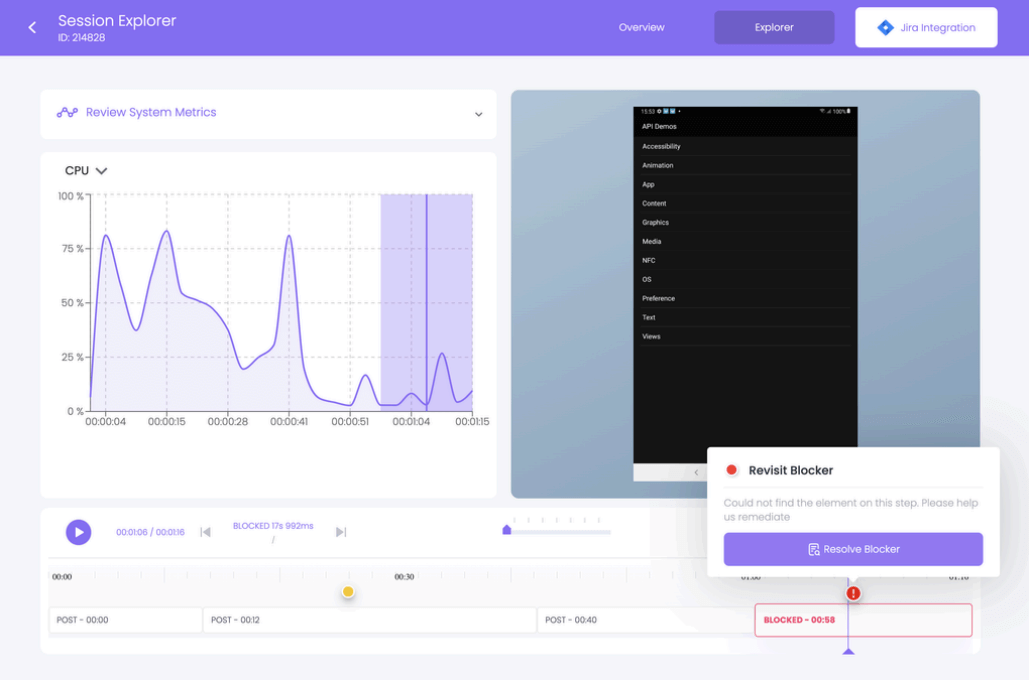Screen dimensions: 1029x680
Task: Click the blue playhead triangle below timeline
Action: point(849,651)
